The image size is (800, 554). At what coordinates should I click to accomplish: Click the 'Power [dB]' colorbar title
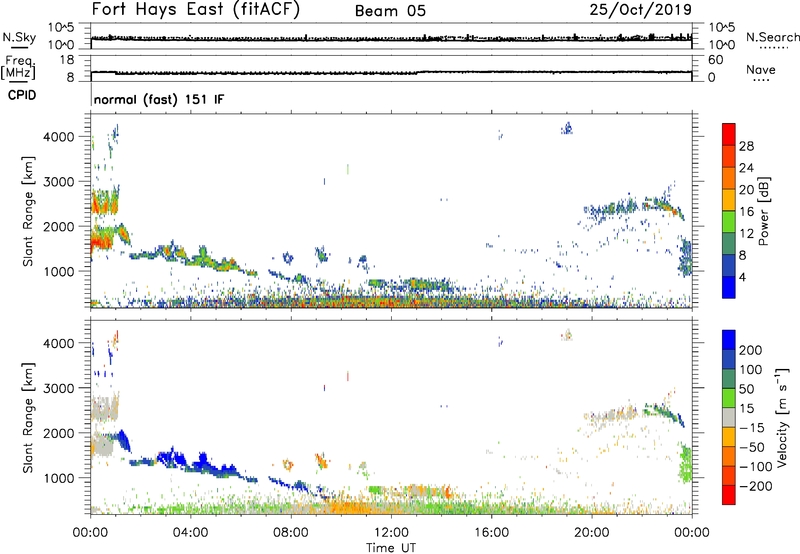(764, 211)
